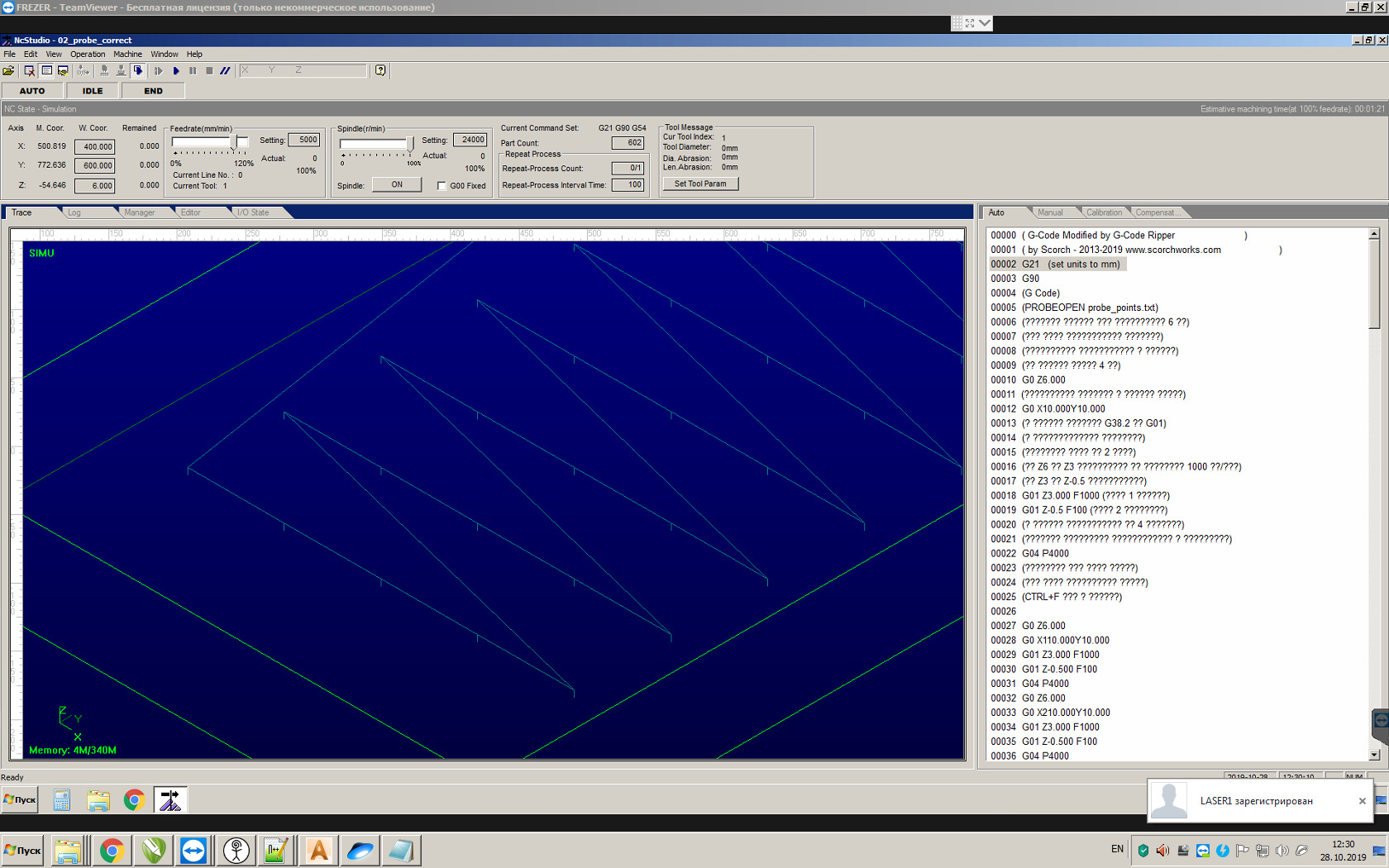Click the Stop toolbar icon
This screenshot has width=1389, height=868.
[209, 71]
